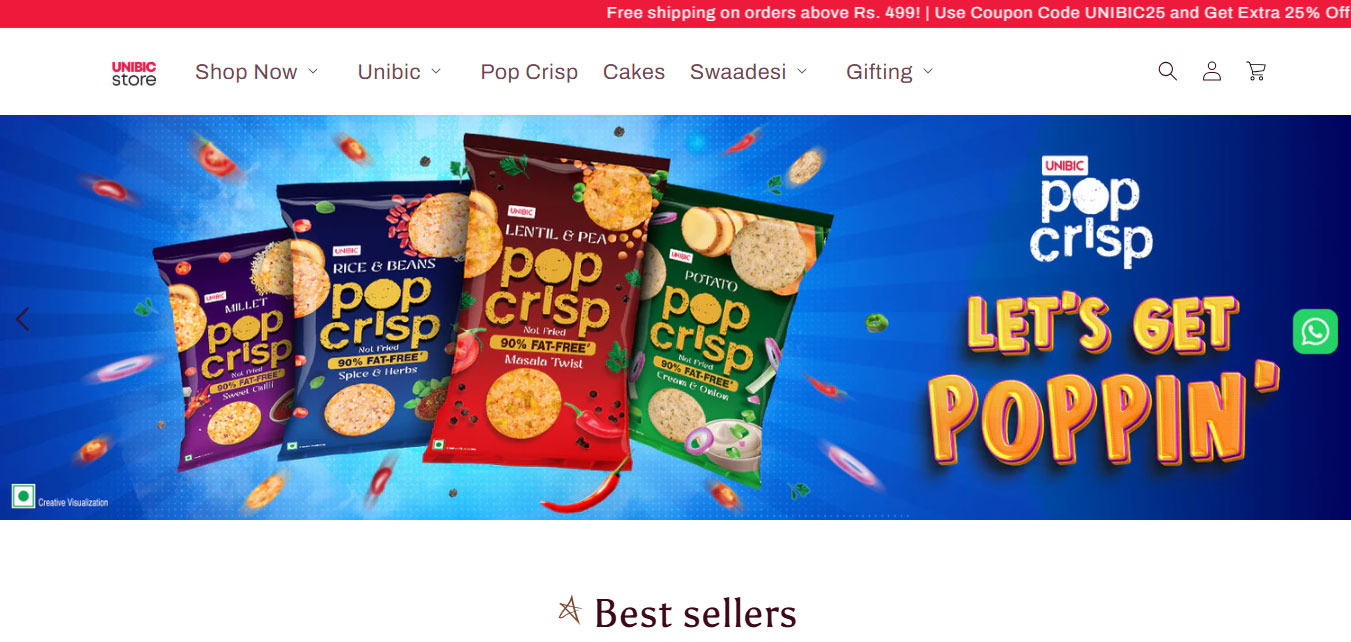Click the star icon beside Best sellers

tap(570, 610)
